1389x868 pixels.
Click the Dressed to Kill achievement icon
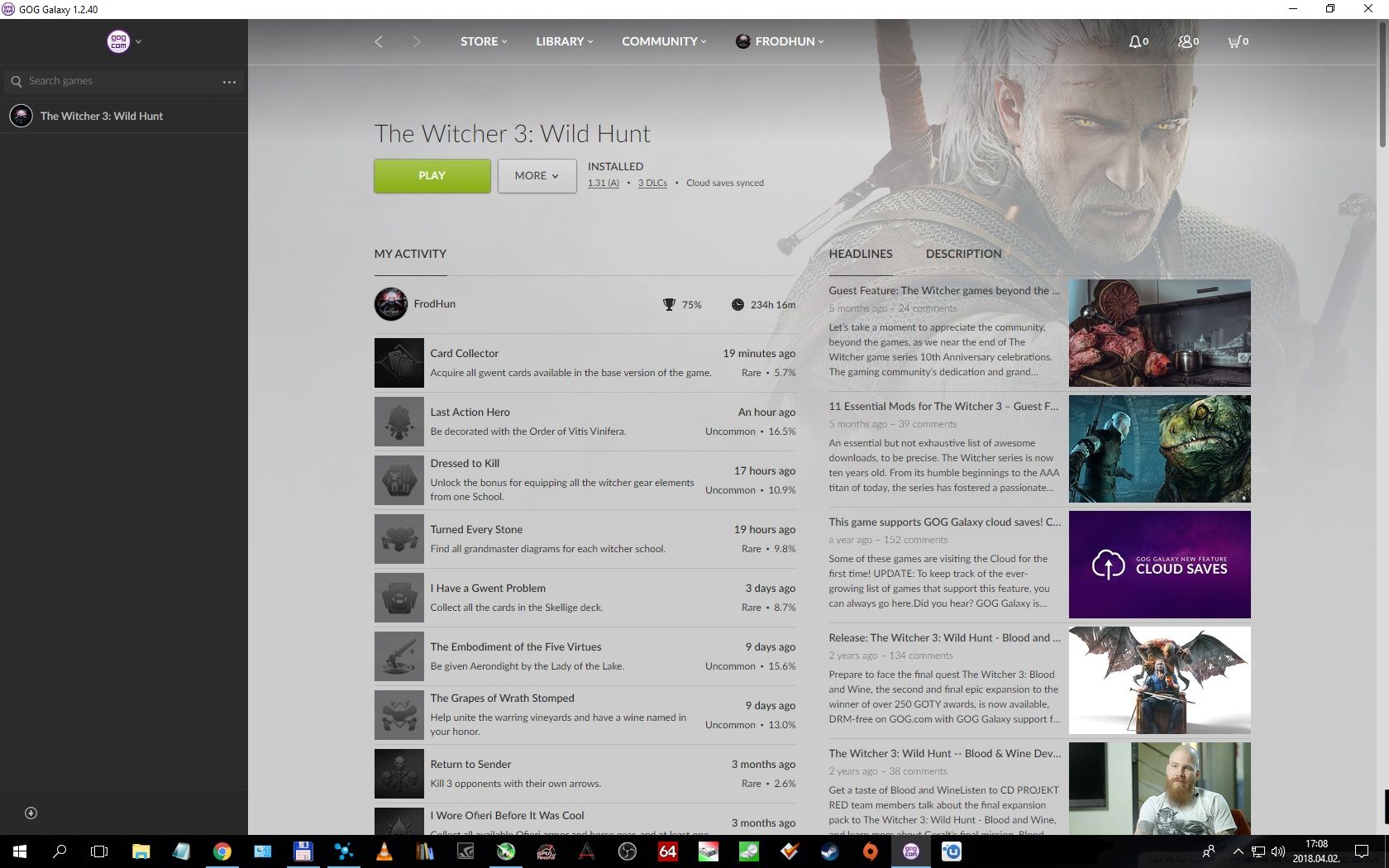[399, 480]
